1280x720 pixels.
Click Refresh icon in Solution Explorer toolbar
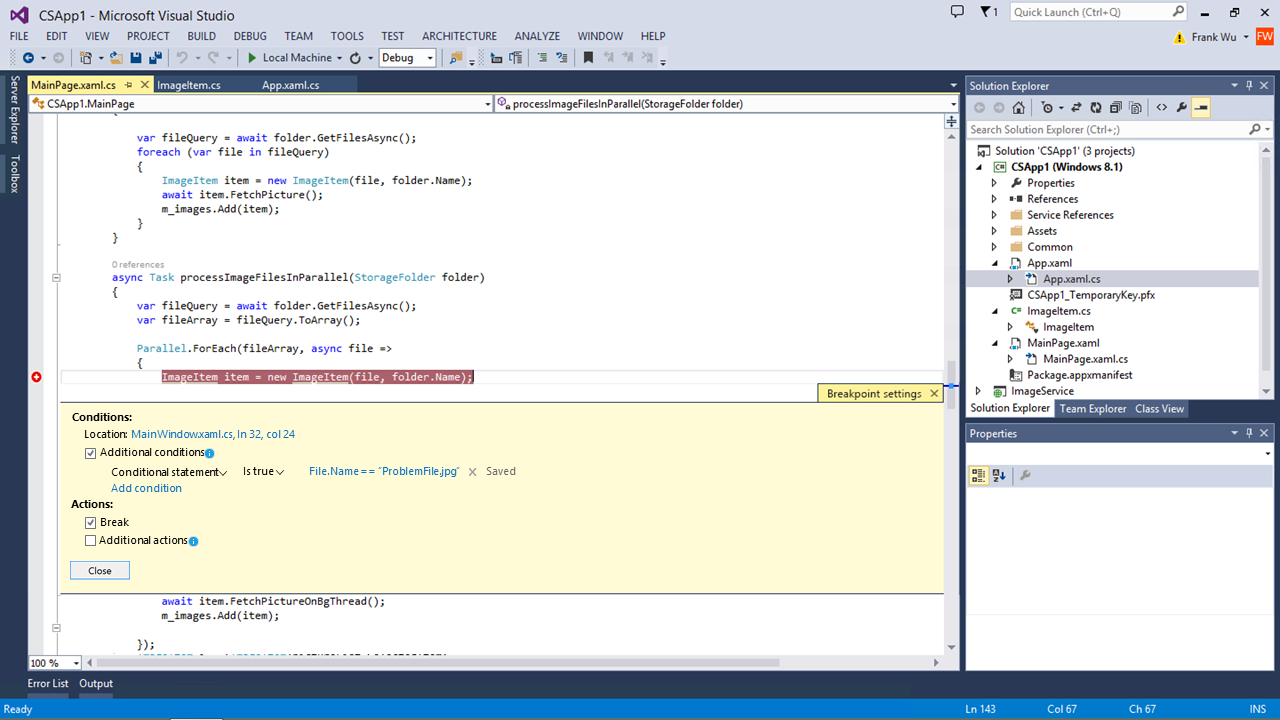pyautogui.click(x=1096, y=107)
